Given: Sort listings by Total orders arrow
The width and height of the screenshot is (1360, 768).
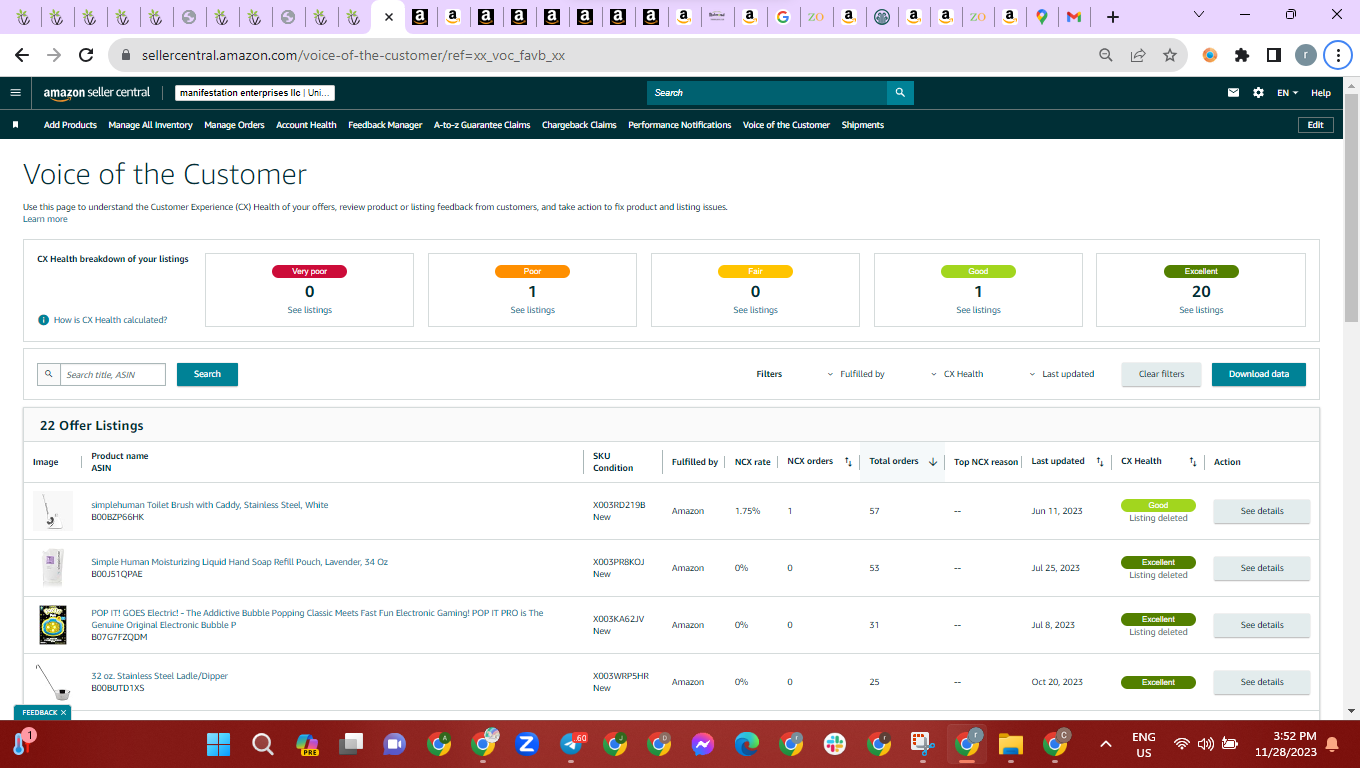Looking at the screenshot, I should [933, 462].
